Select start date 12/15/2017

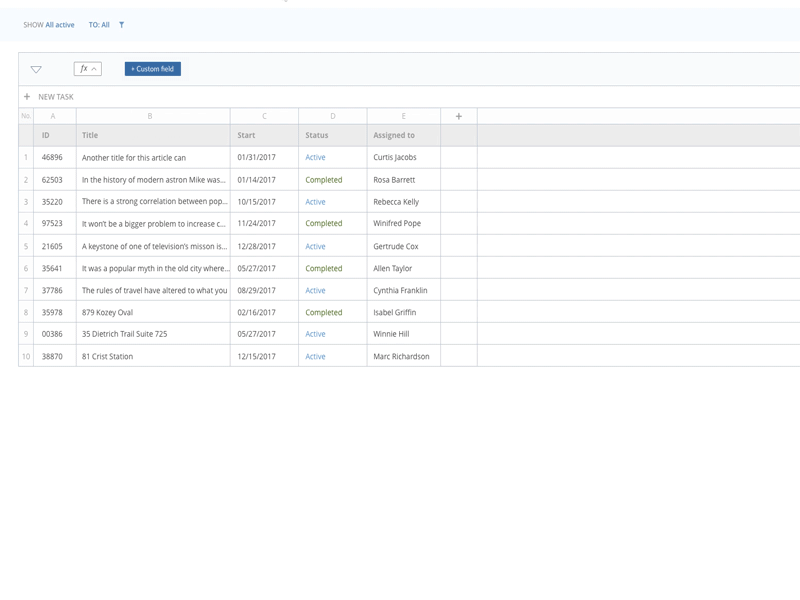pyautogui.click(x=256, y=357)
